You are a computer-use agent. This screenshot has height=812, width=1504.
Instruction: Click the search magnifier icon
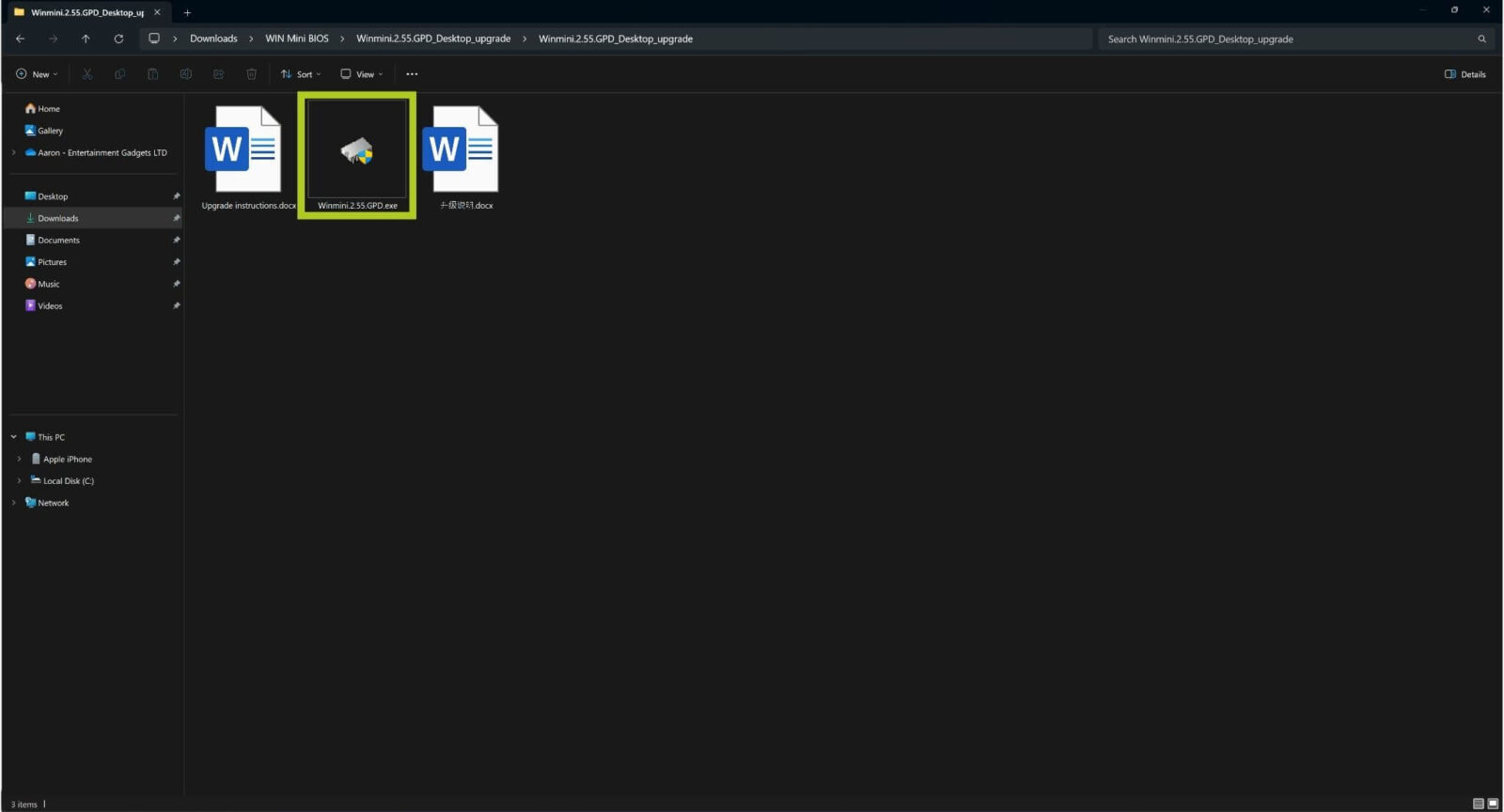click(x=1481, y=39)
